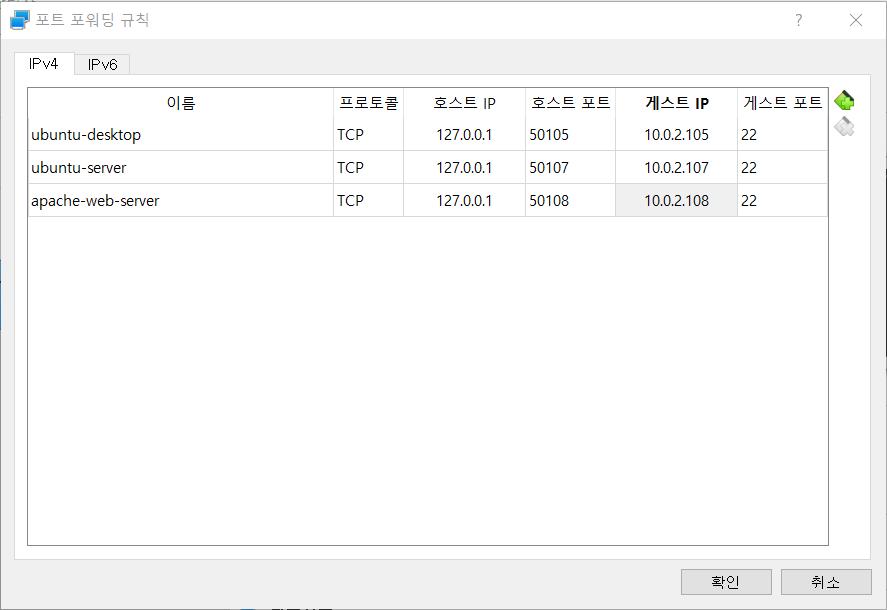The image size is (887, 610).
Task: Sort by the 게스트 포트 column header
Action: [x=782, y=103]
